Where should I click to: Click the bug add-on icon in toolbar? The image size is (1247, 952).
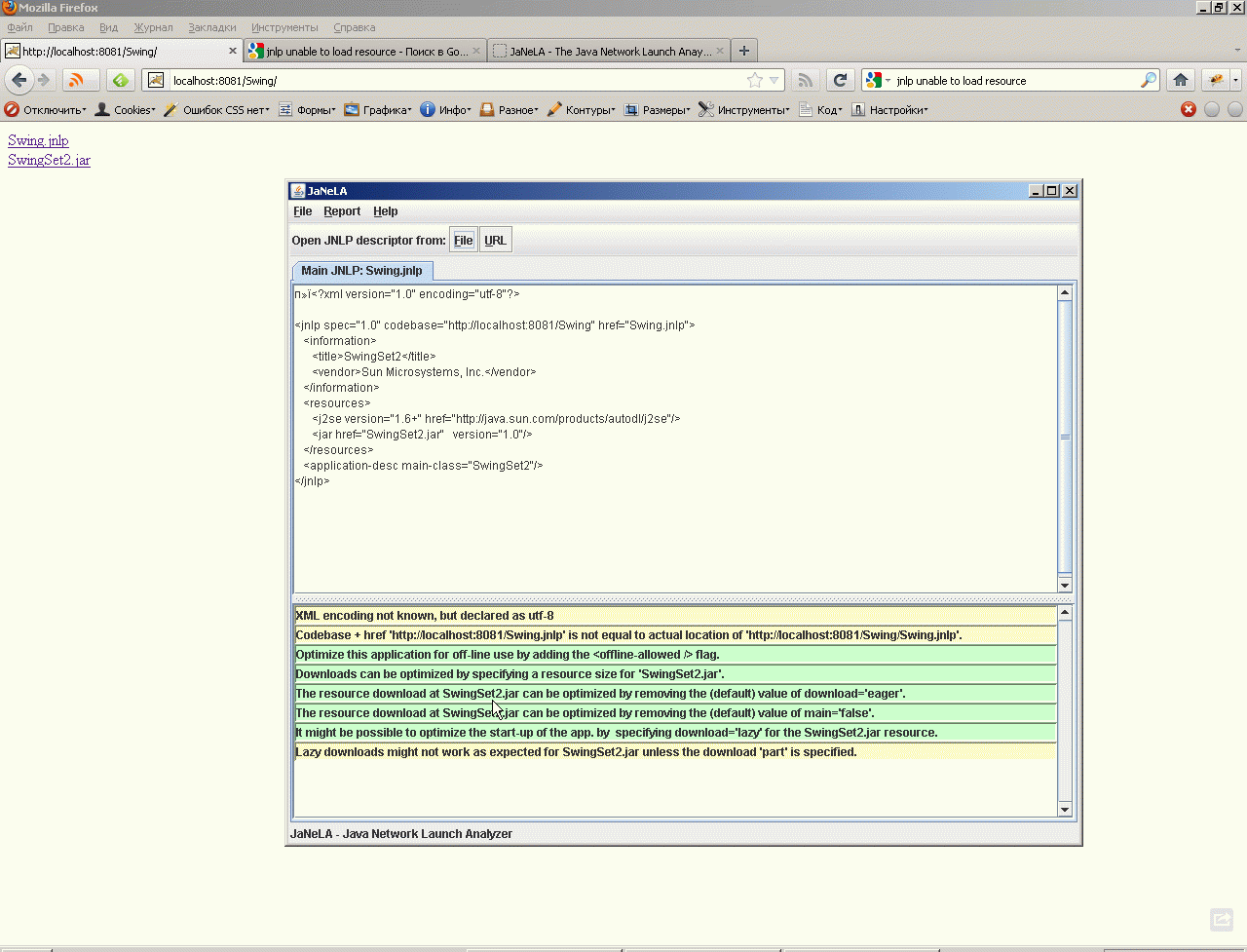(1216, 80)
